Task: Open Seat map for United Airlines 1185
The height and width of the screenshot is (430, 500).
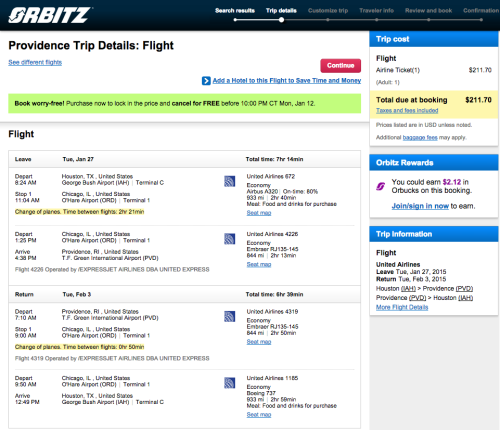Action: click(x=259, y=414)
